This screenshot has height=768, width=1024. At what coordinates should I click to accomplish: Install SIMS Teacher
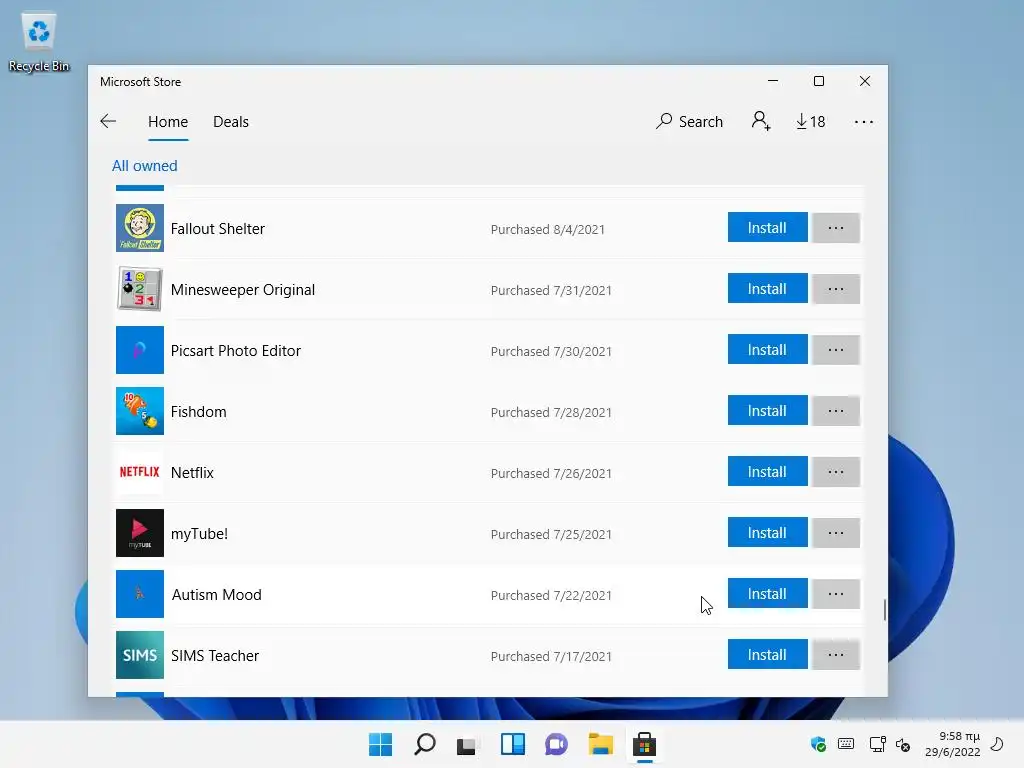click(767, 654)
